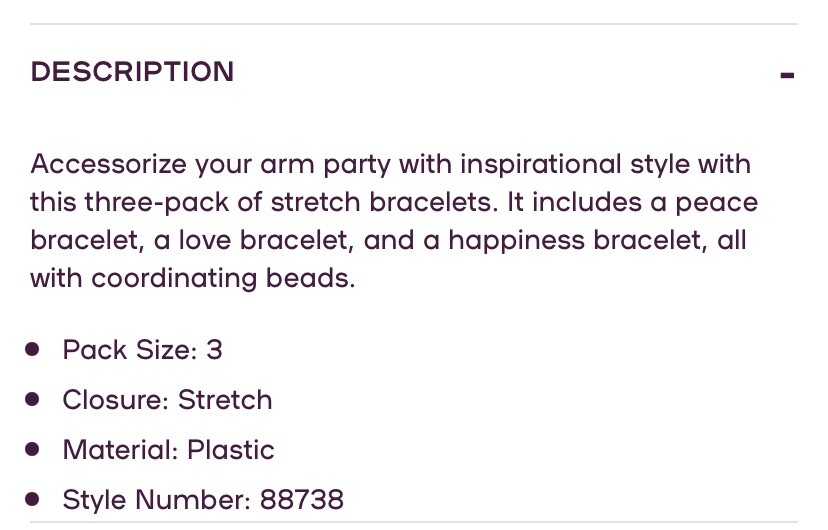Select the 'Material: Plastic' list item
Image resolution: width=828 pixels, height=530 pixels.
coord(168,450)
